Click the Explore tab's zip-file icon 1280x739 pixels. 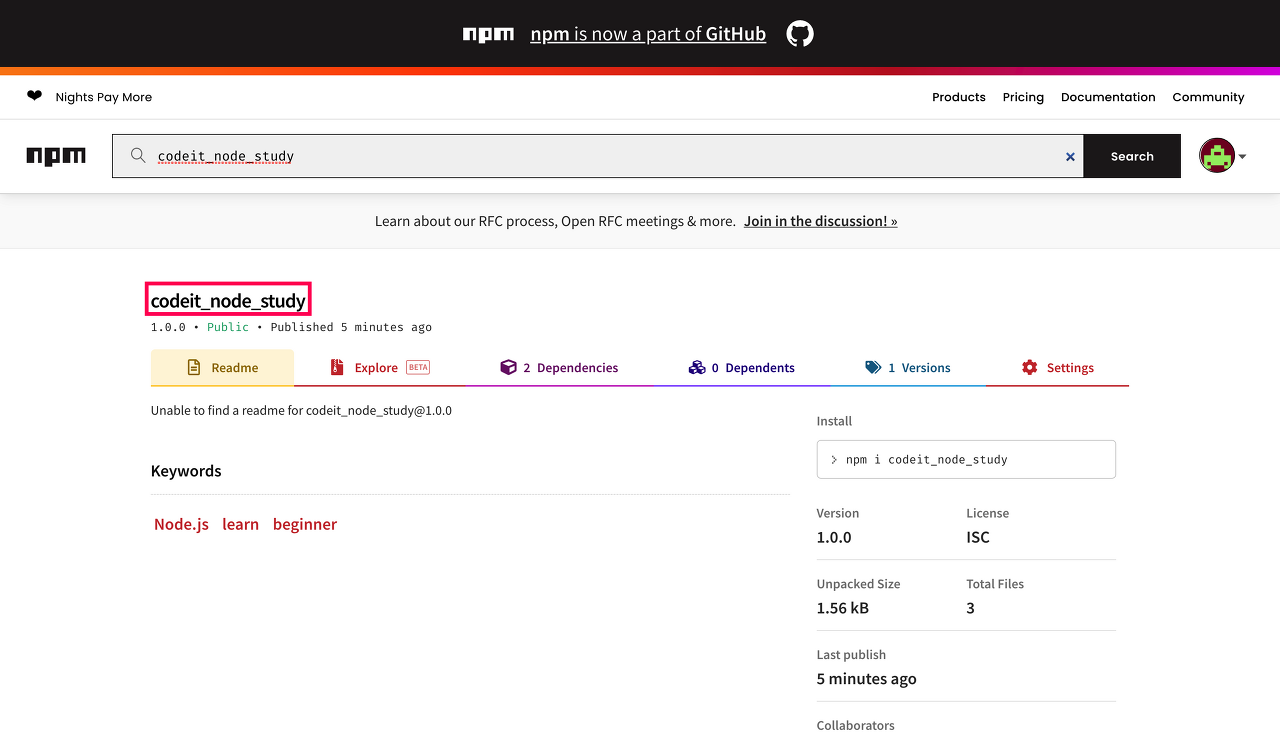pyautogui.click(x=337, y=368)
